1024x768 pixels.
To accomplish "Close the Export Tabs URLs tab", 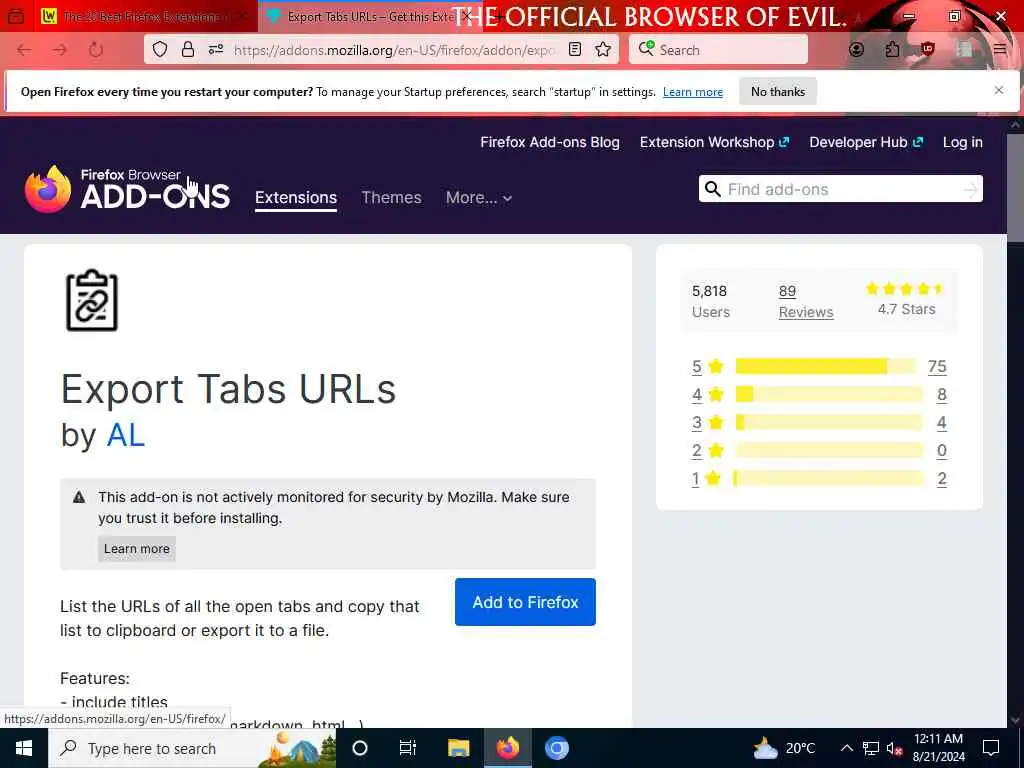I will point(466,16).
